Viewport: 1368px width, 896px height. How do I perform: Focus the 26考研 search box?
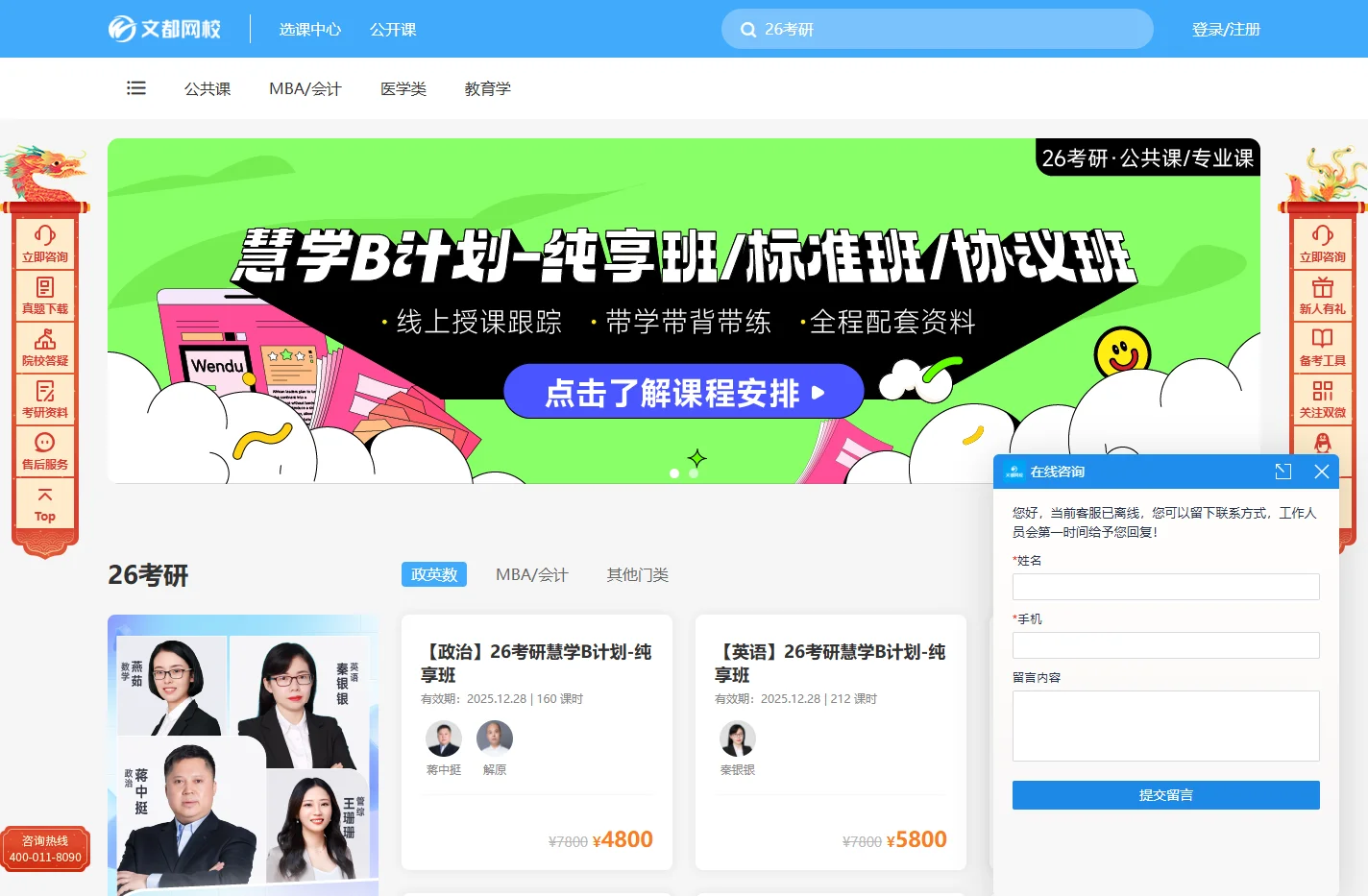tap(938, 29)
